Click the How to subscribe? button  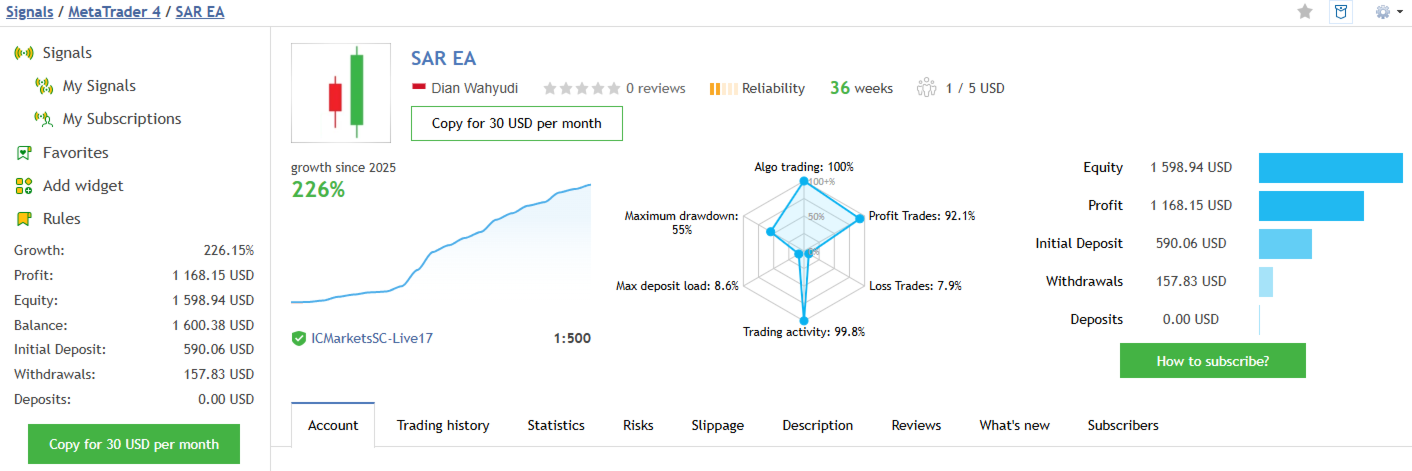[x=1213, y=361]
